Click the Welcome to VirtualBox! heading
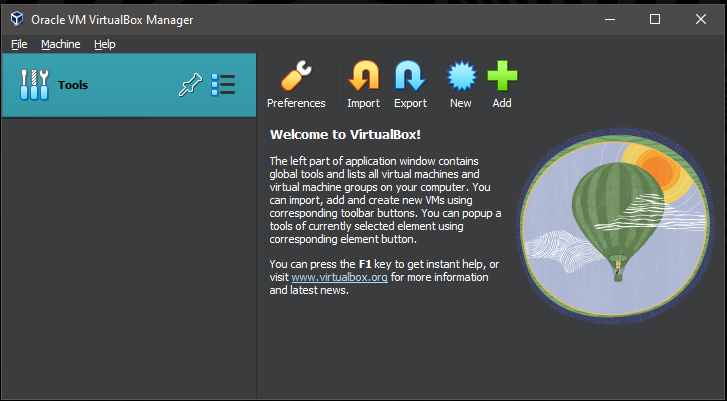The width and height of the screenshot is (727, 401). tap(345, 134)
